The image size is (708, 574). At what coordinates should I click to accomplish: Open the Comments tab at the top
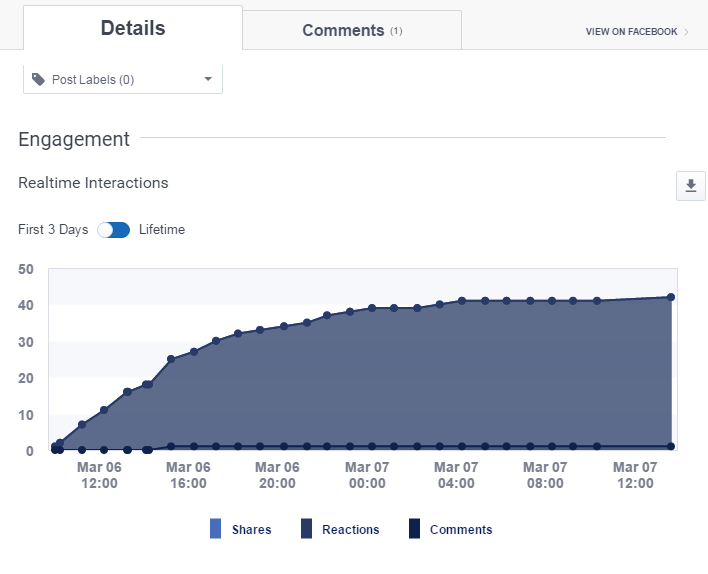(343, 31)
